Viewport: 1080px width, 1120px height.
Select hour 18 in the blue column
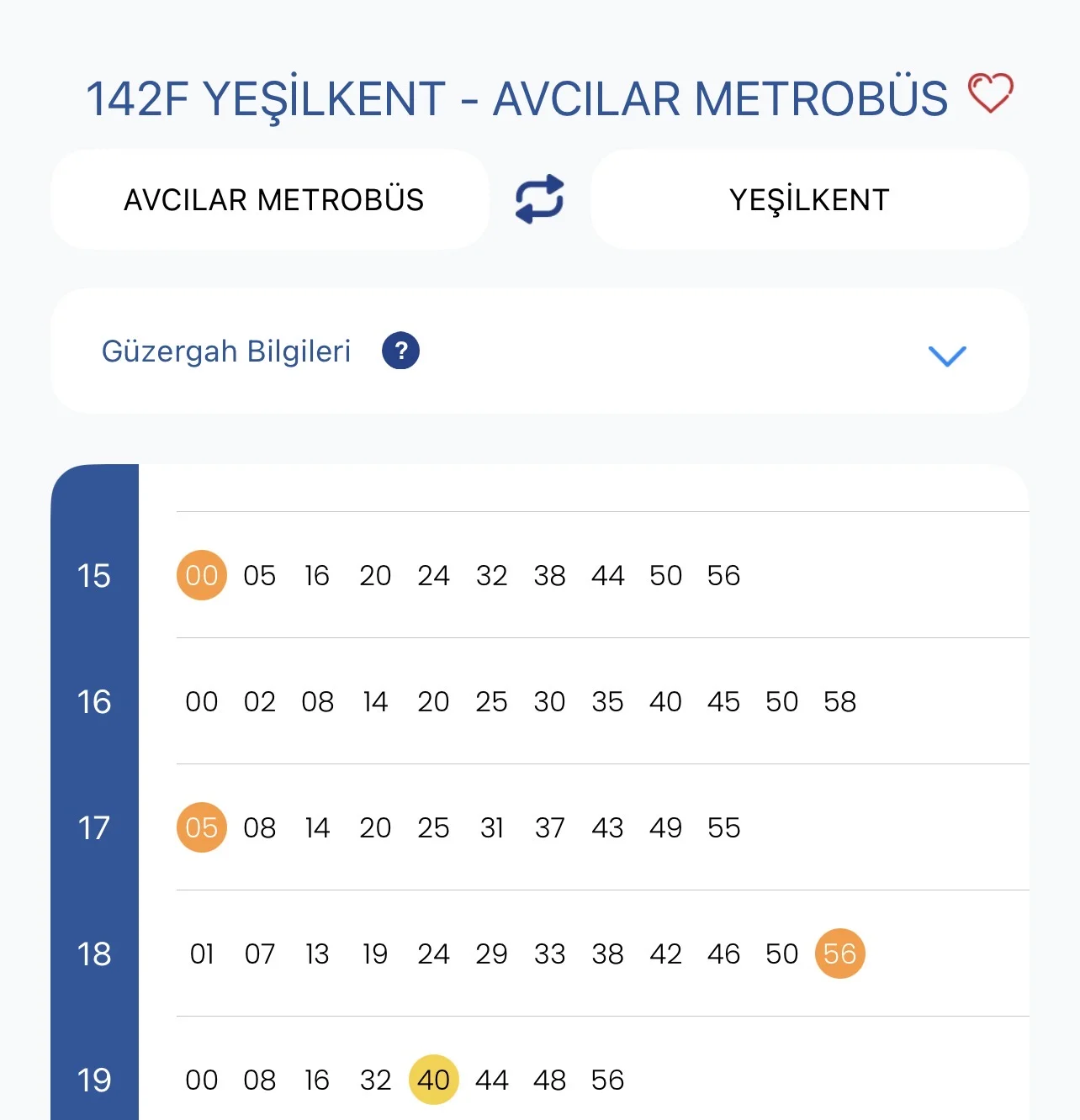click(x=94, y=954)
